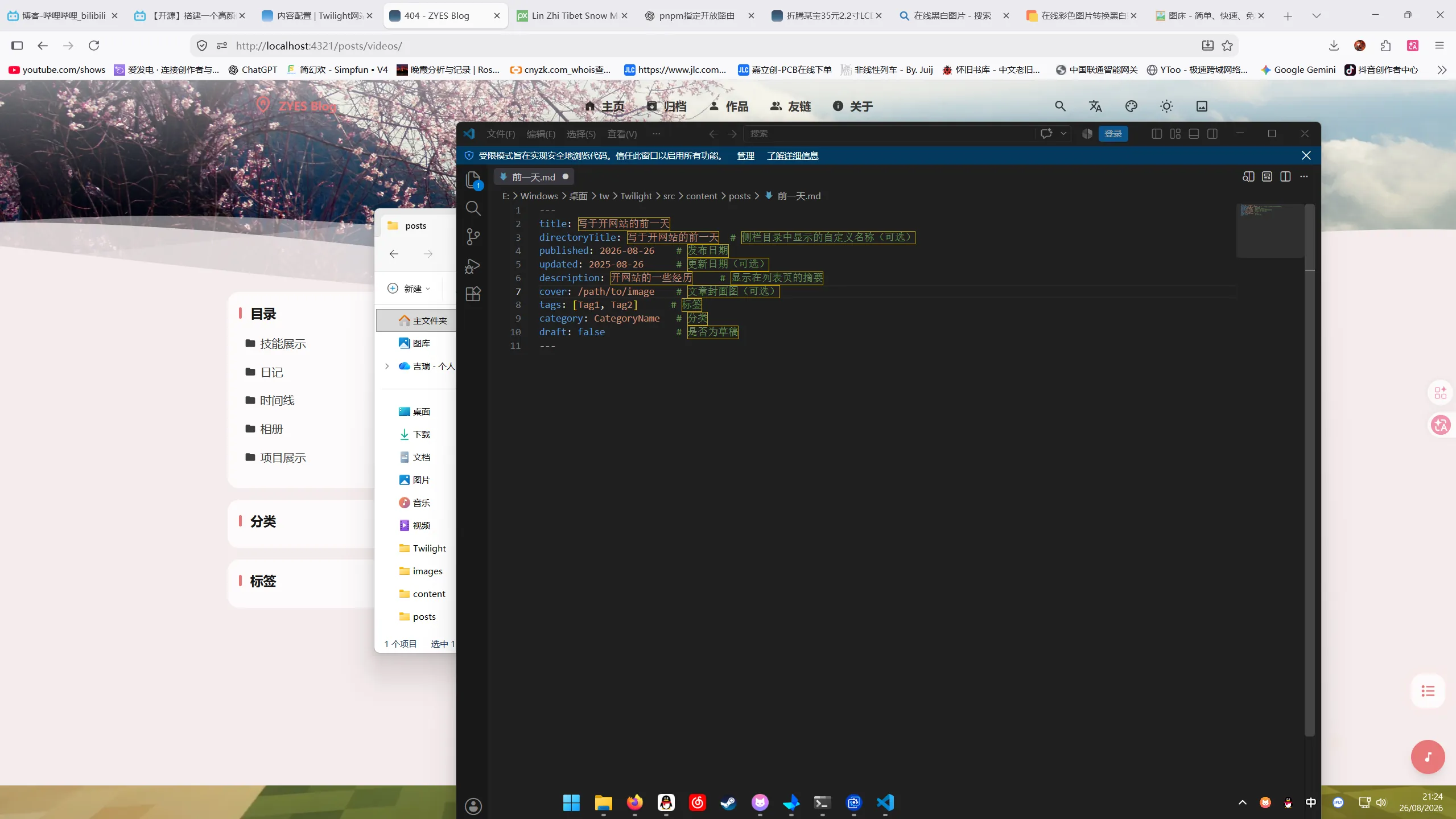Click floating music note button
Viewport: 1456px width, 819px height.
1428,757
